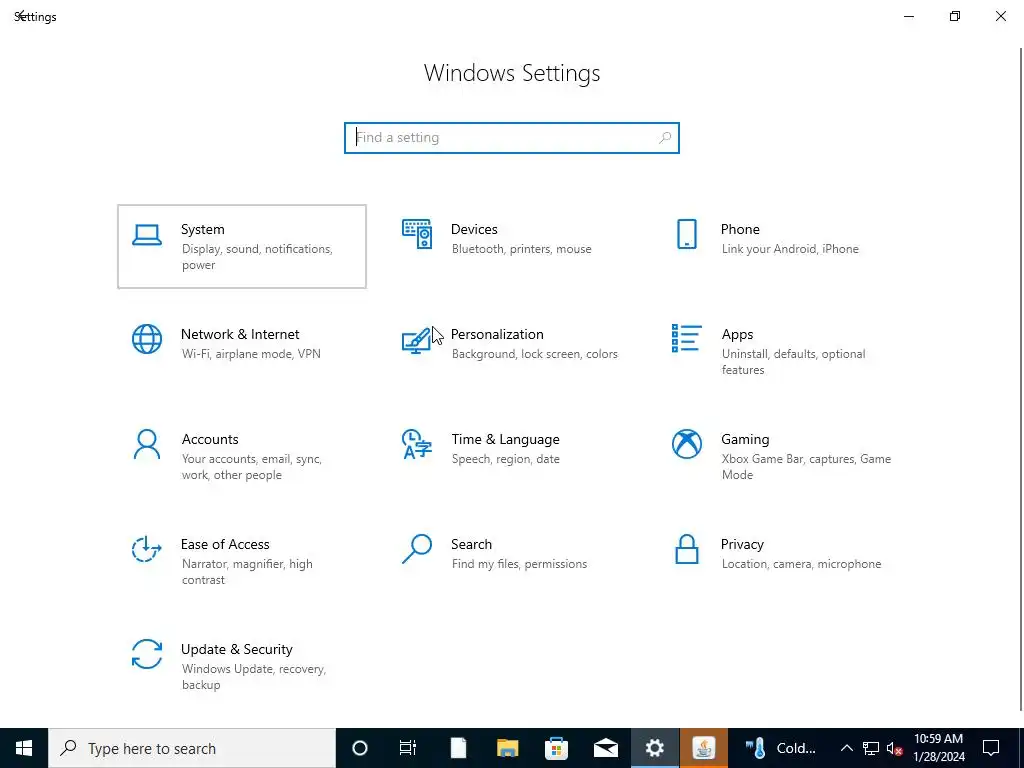
Task: Click the magnifier in Find a setting box
Action: (665, 138)
